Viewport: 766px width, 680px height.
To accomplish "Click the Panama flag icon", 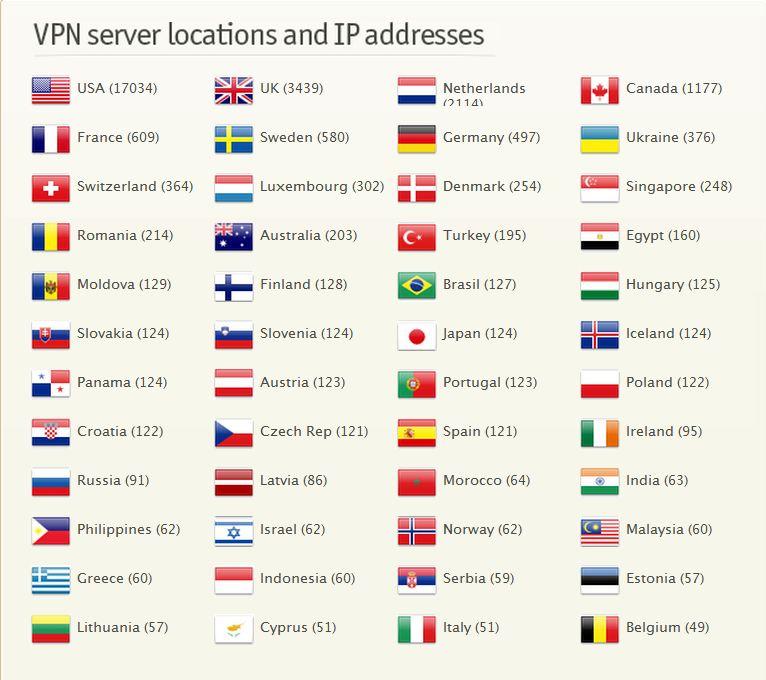I will pyautogui.click(x=51, y=384).
